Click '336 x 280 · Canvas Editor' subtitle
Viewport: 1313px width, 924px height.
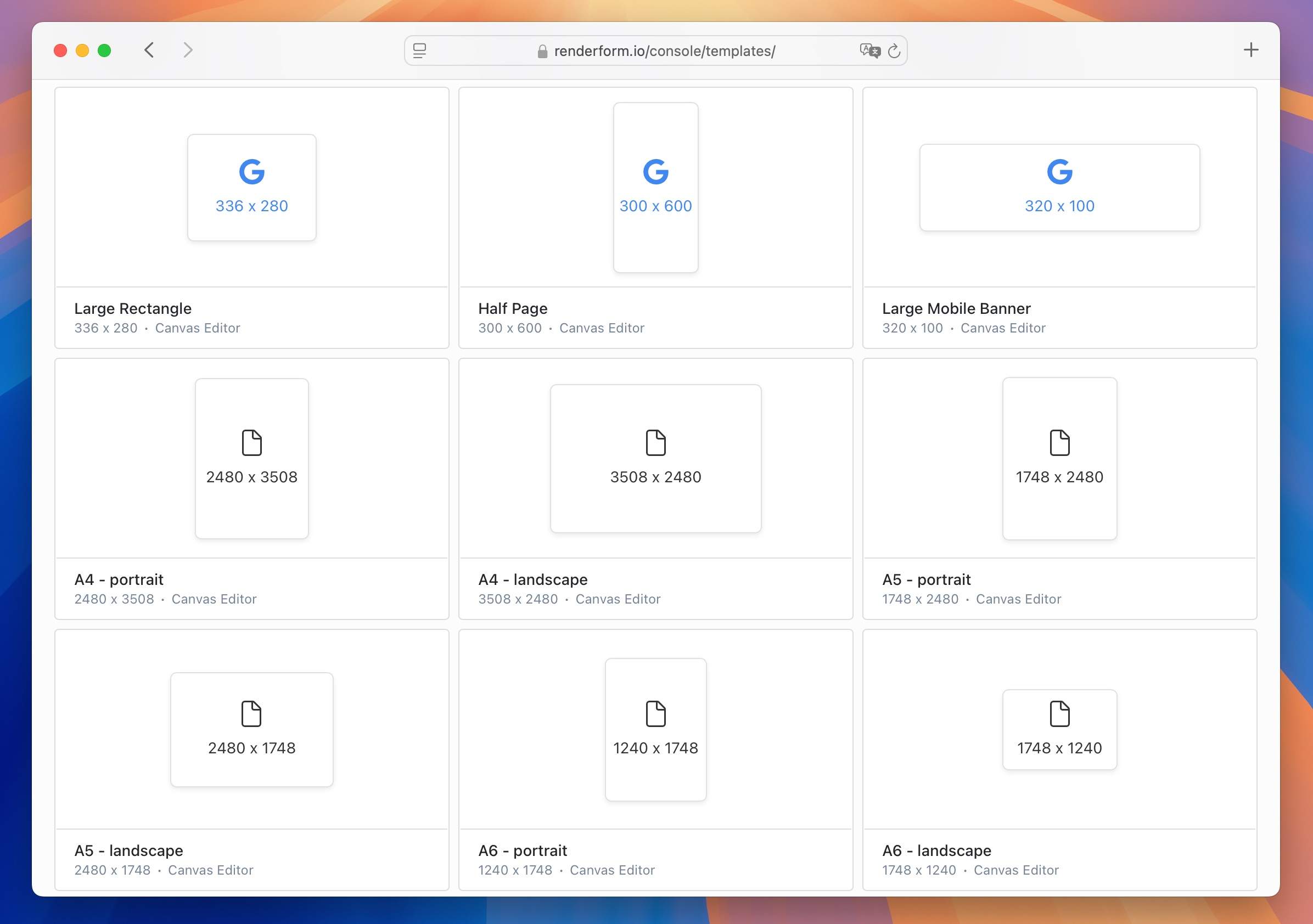[157, 328]
